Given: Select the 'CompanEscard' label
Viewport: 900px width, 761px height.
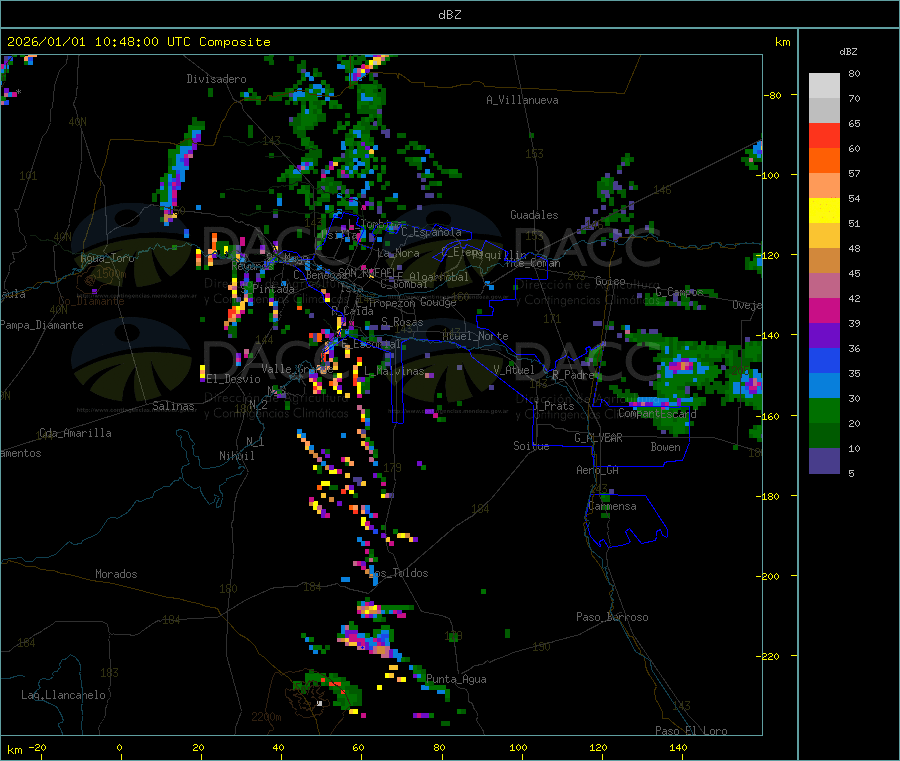Looking at the screenshot, I should 657,413.
